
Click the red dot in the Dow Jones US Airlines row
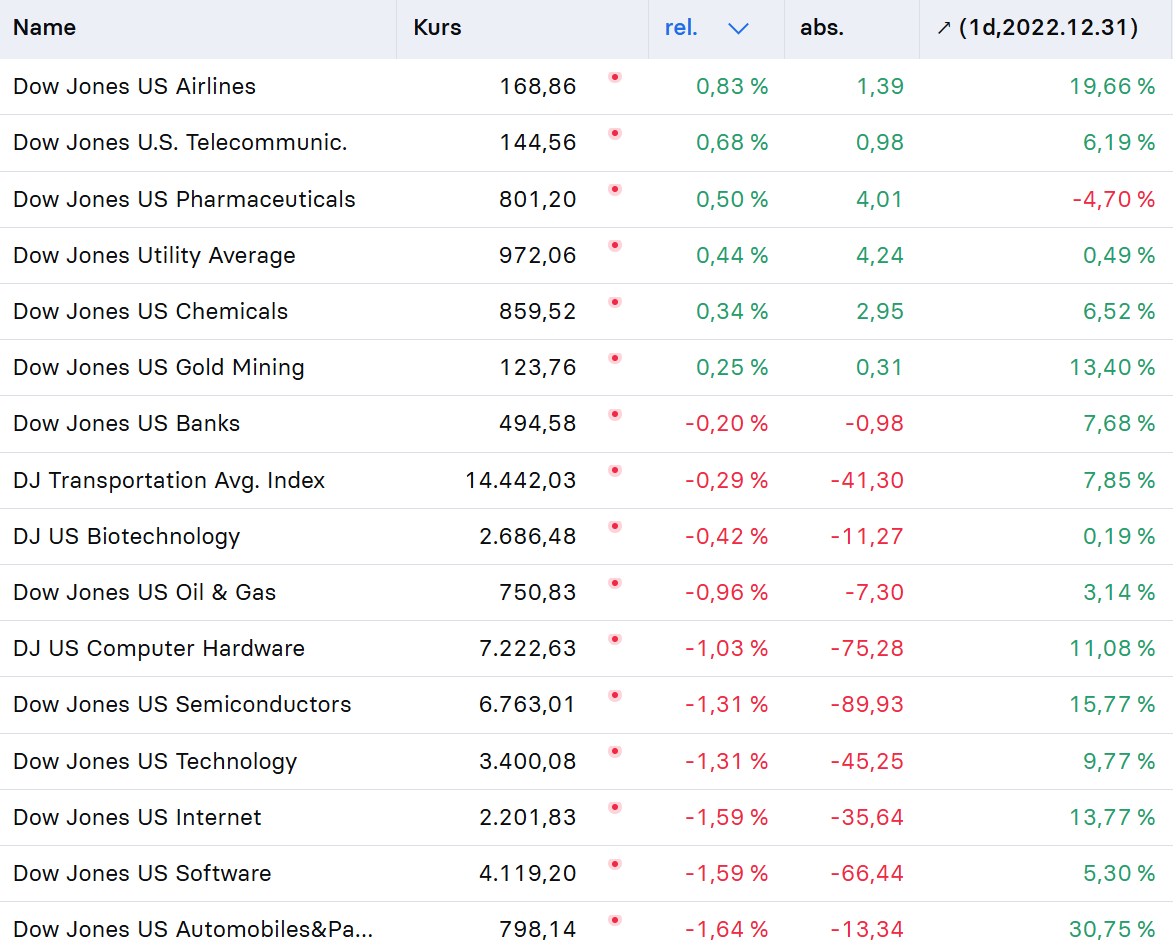pyautogui.click(x=615, y=77)
